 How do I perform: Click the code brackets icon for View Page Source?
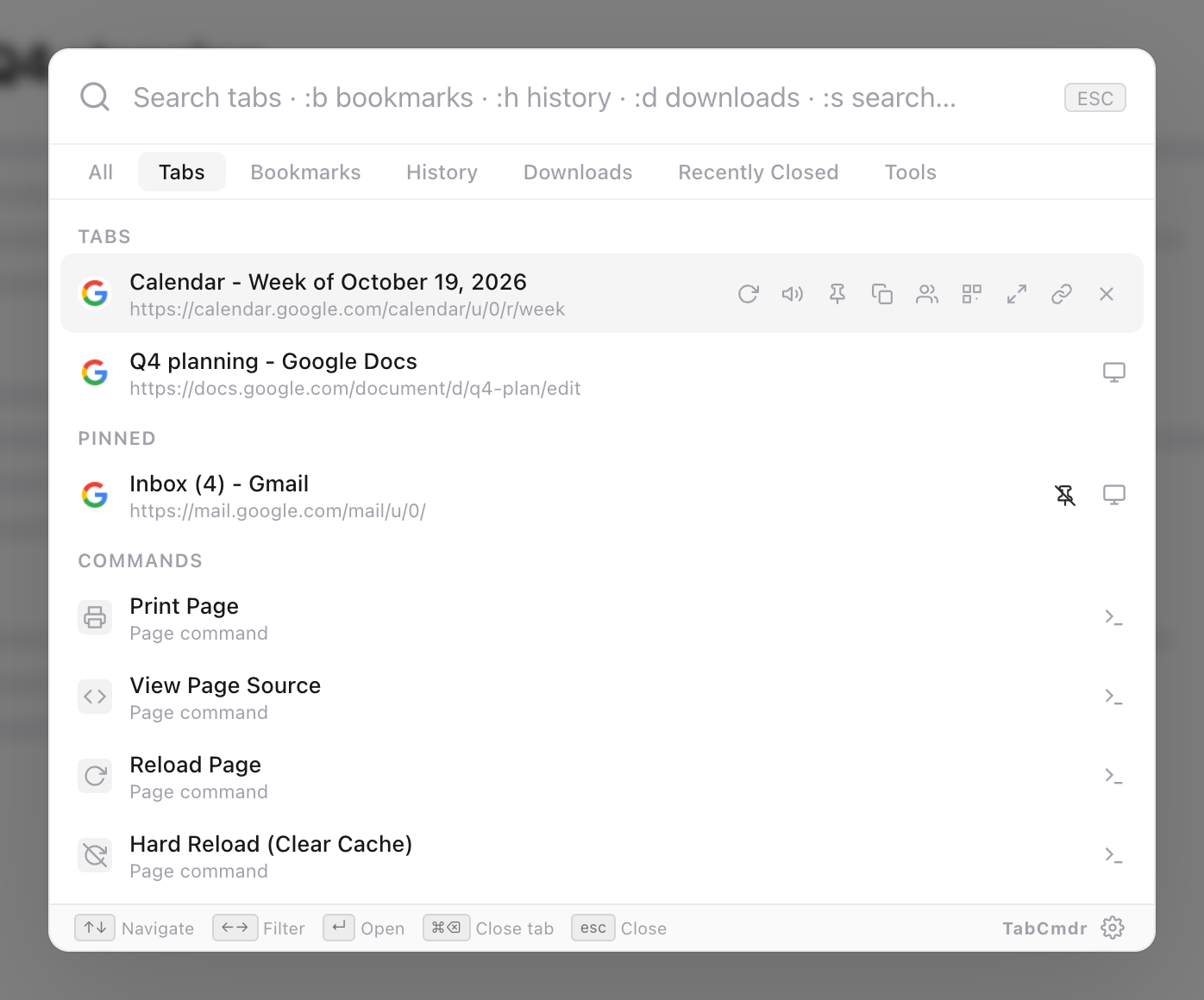pyautogui.click(x=95, y=697)
